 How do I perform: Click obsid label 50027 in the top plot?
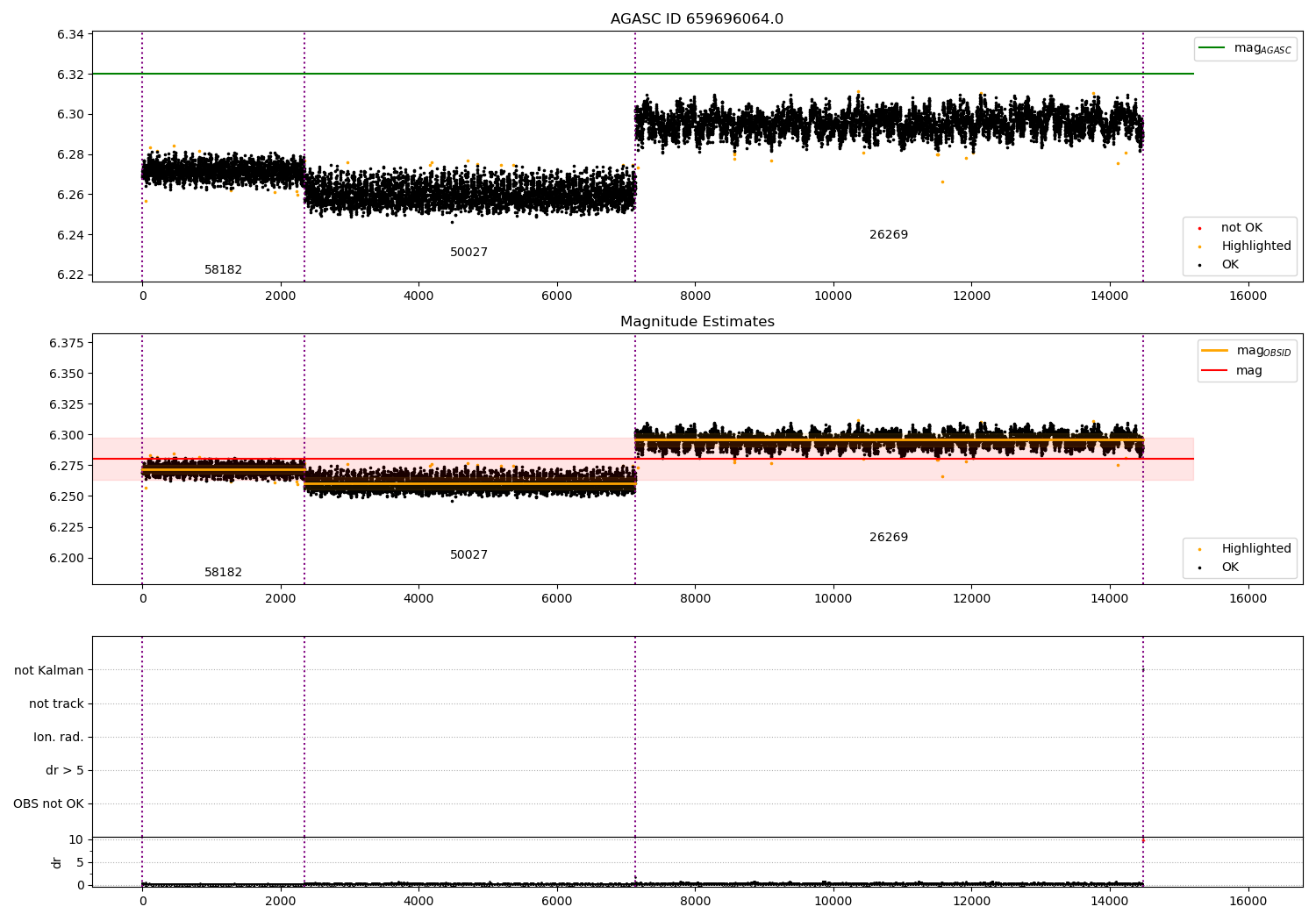(x=468, y=253)
